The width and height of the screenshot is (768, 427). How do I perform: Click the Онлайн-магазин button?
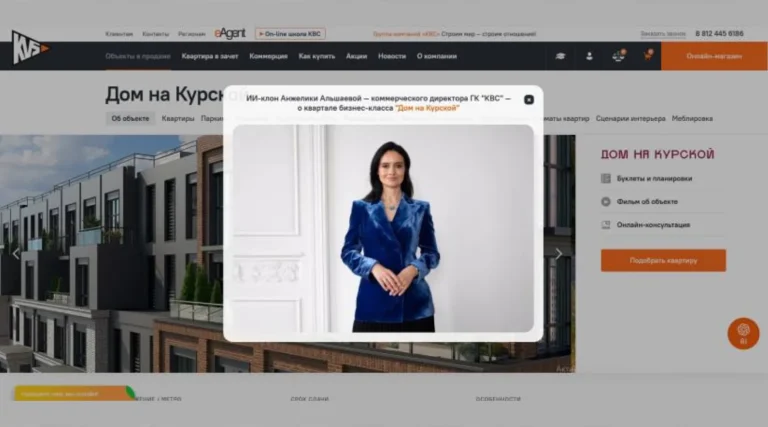click(x=714, y=56)
